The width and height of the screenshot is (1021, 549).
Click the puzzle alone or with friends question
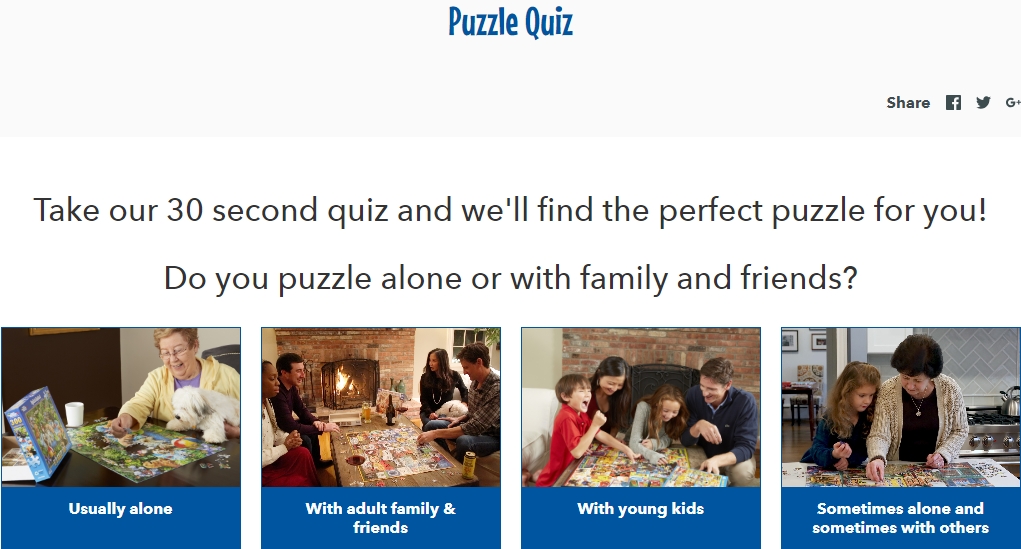point(510,279)
